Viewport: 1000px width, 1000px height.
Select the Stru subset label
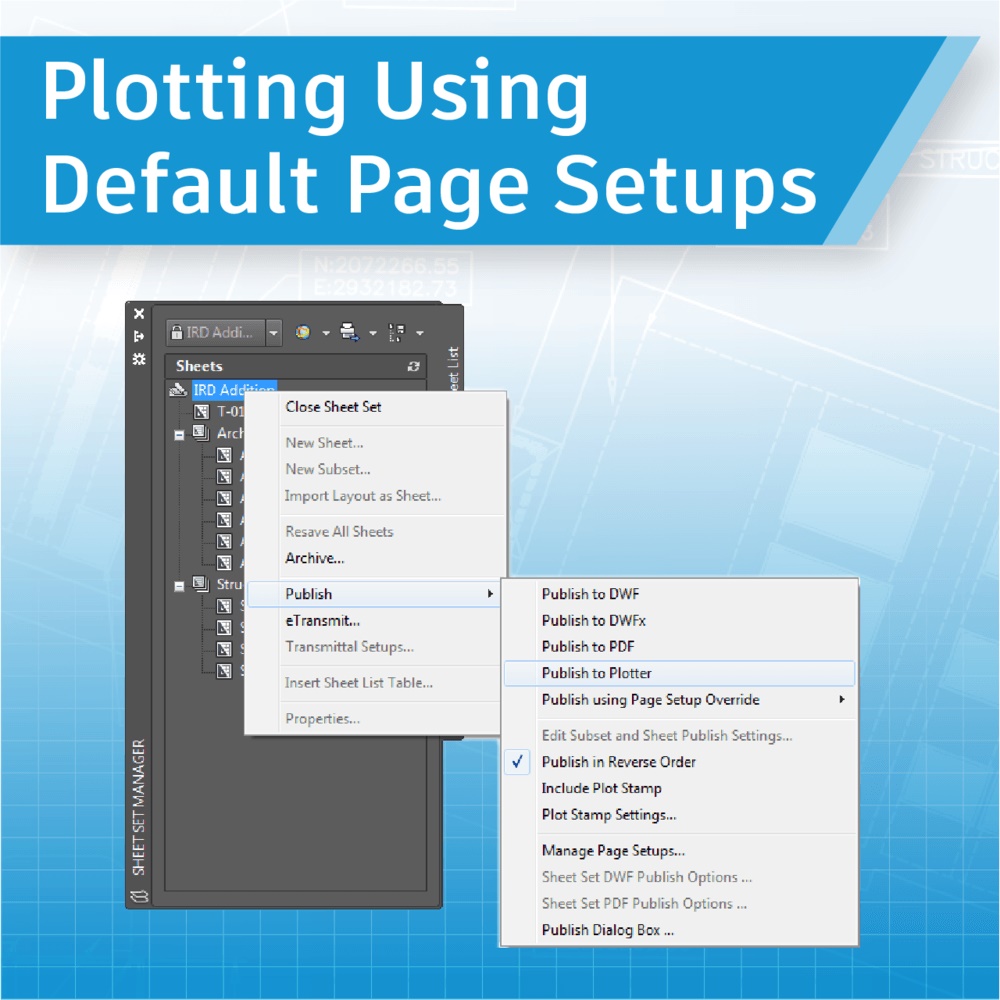point(230,584)
